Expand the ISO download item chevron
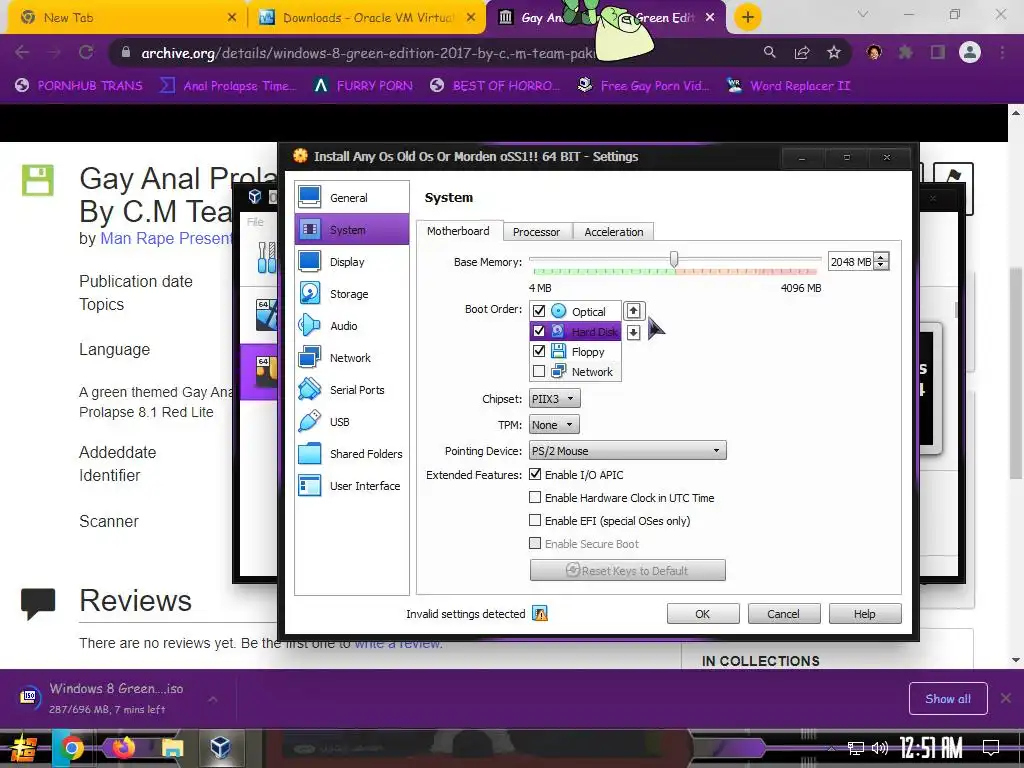1024x768 pixels. click(213, 699)
